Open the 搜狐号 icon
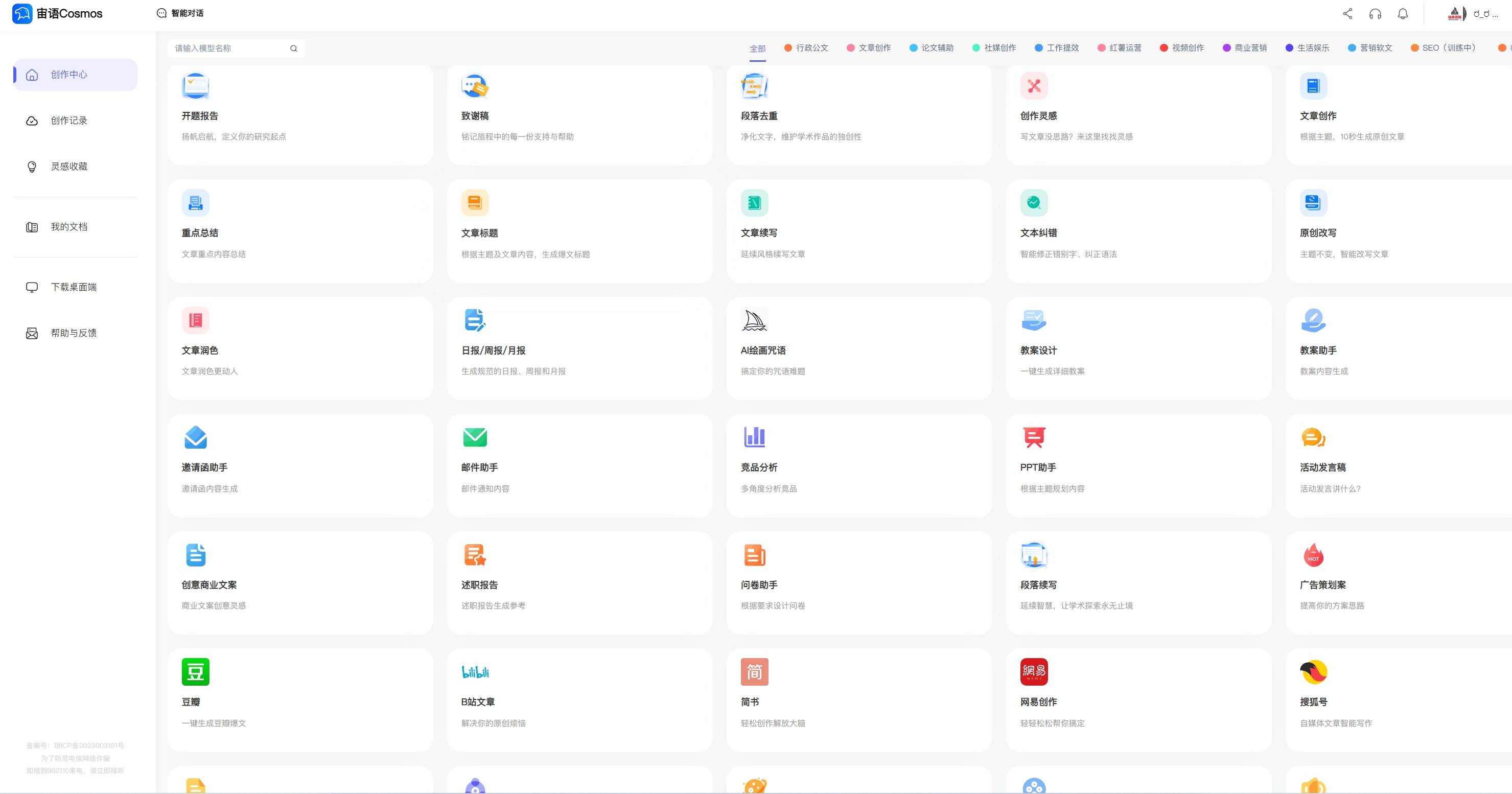Screen dimensions: 1512x794 [1313, 671]
